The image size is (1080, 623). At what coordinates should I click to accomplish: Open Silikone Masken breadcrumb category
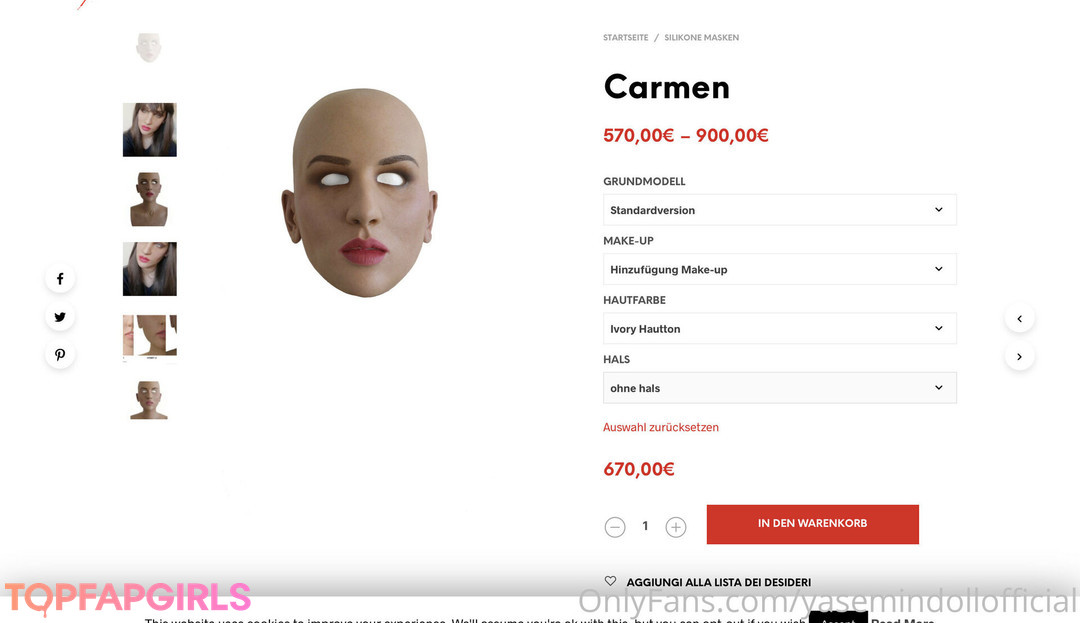point(701,38)
